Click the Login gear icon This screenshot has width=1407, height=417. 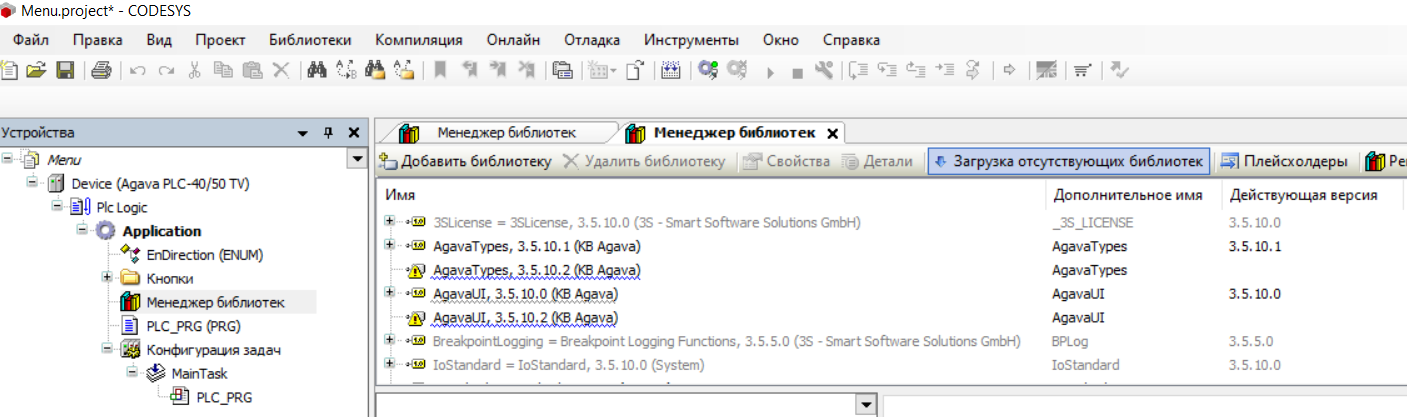708,71
